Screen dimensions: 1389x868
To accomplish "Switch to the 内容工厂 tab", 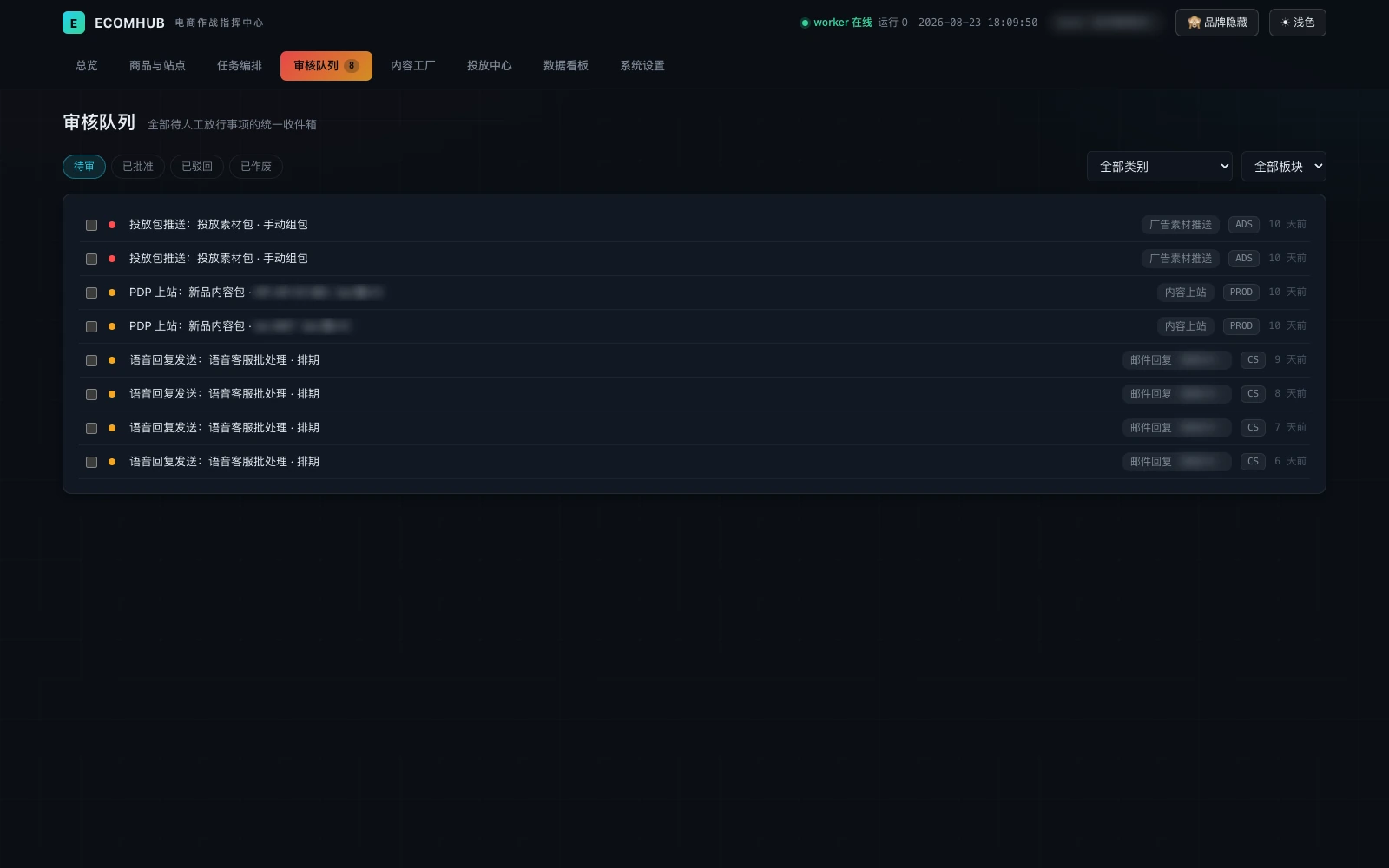I will (x=413, y=66).
